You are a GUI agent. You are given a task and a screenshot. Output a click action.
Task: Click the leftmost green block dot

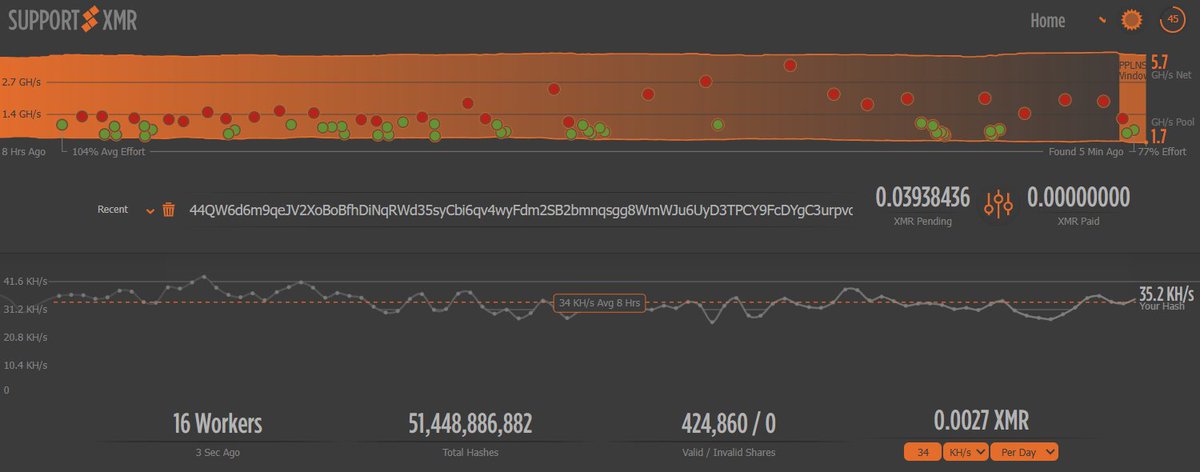(62, 124)
